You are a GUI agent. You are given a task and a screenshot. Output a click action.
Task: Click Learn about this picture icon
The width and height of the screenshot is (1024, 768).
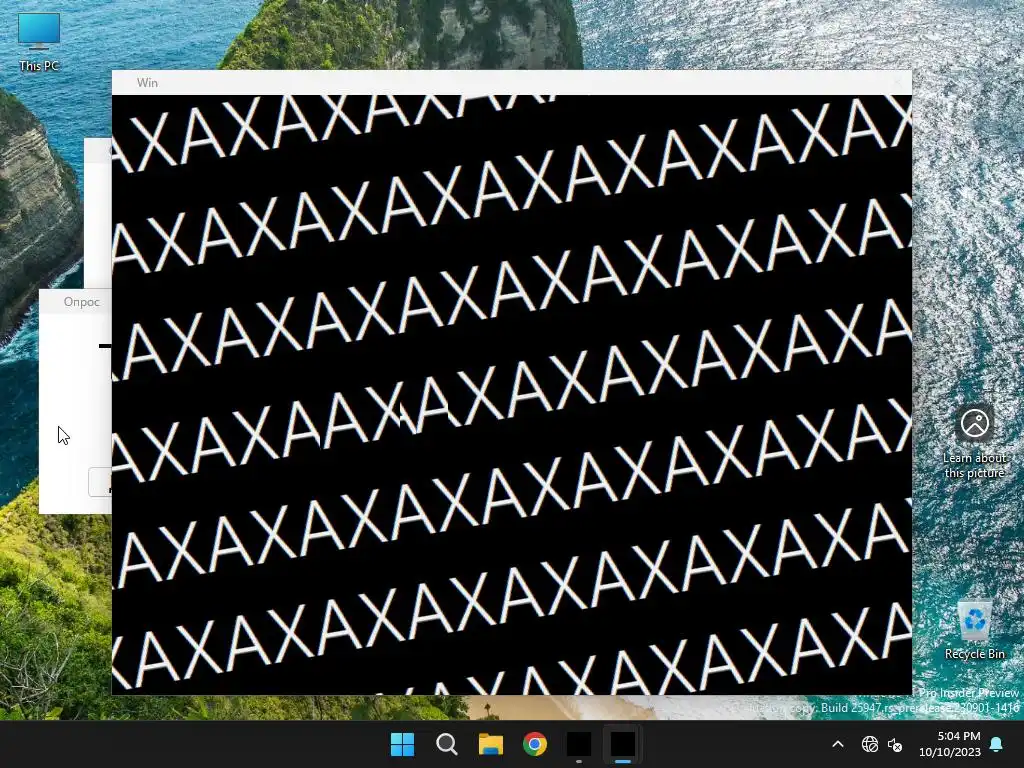click(974, 441)
